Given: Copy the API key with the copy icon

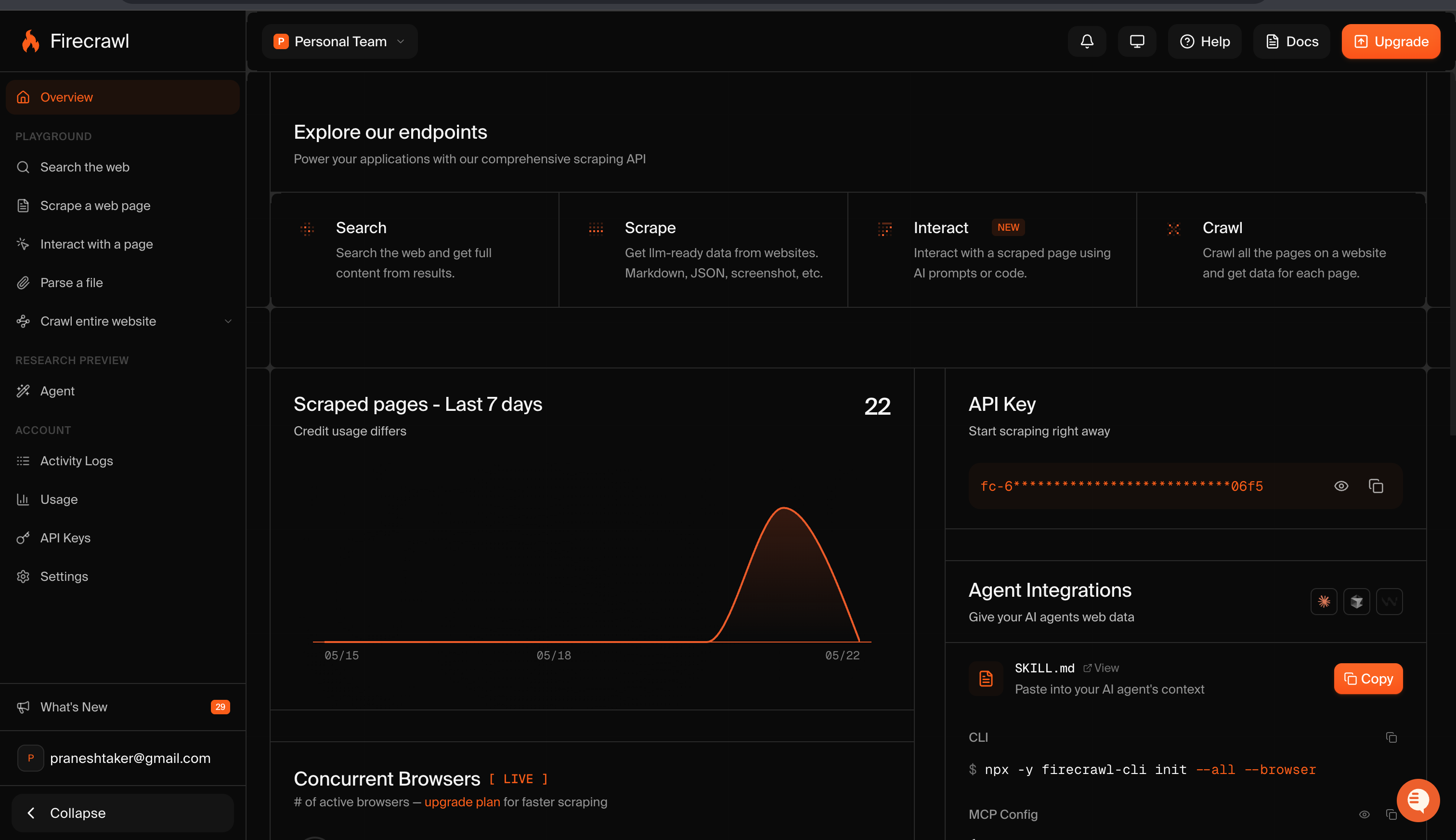Looking at the screenshot, I should point(1376,486).
